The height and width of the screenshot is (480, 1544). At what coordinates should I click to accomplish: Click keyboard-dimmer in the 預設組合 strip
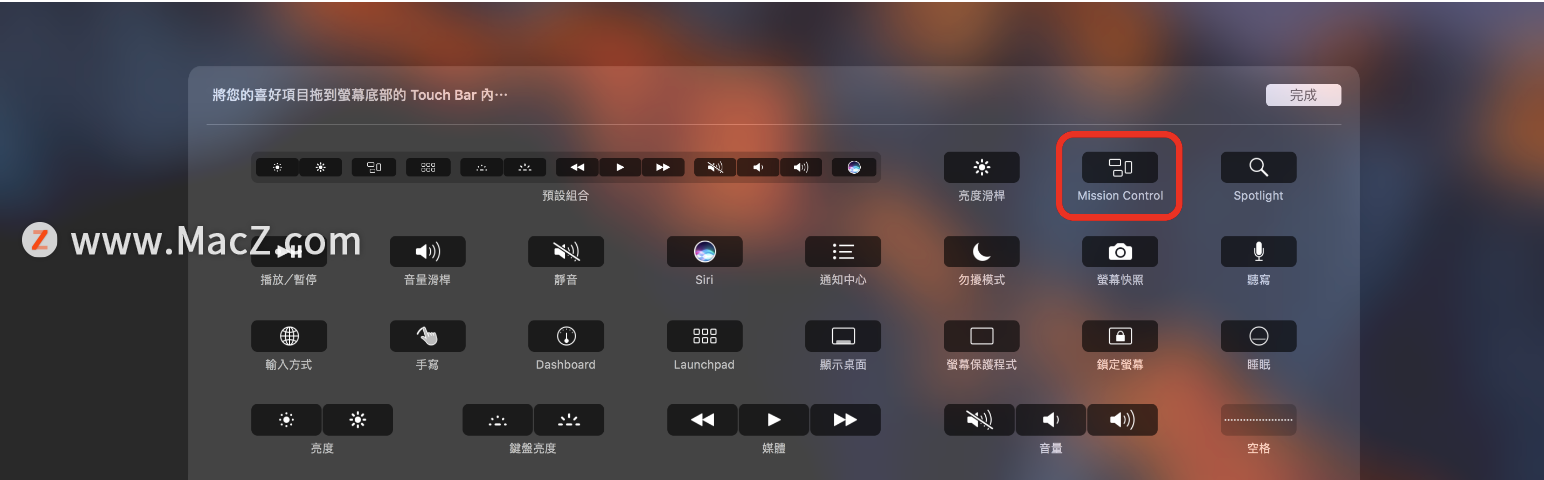tap(481, 167)
